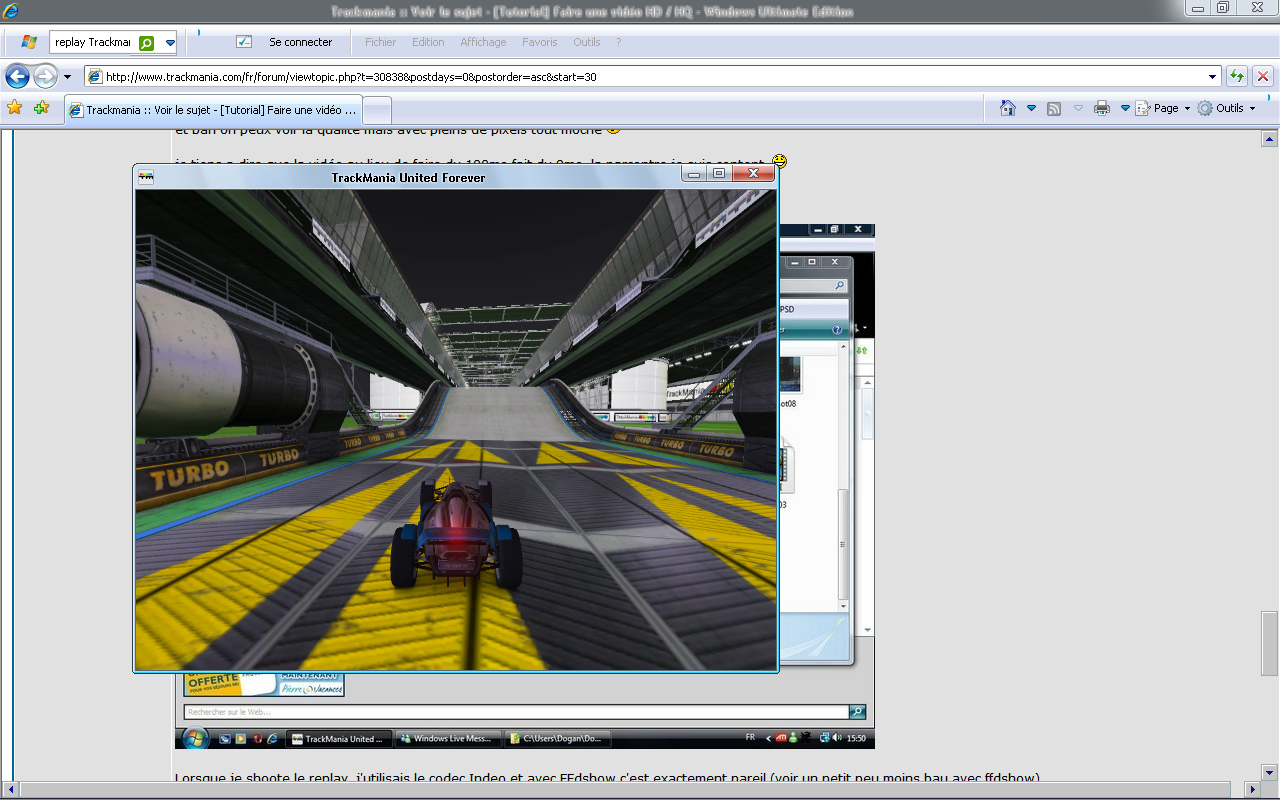
Task: Open the Page dropdown menu
Action: click(x=1163, y=108)
